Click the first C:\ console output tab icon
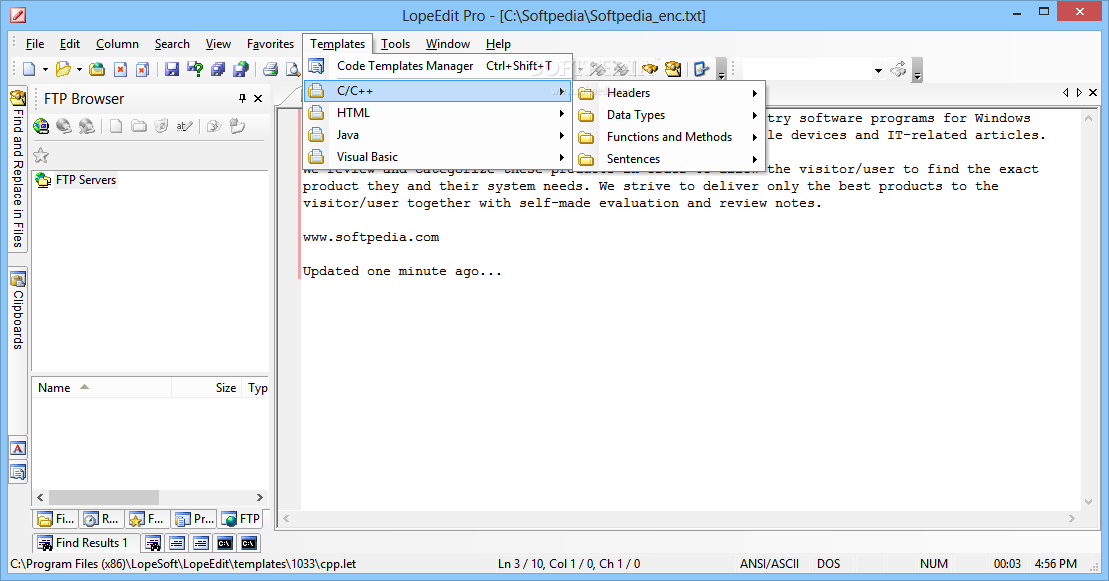This screenshot has height=581, width=1109. tap(225, 543)
